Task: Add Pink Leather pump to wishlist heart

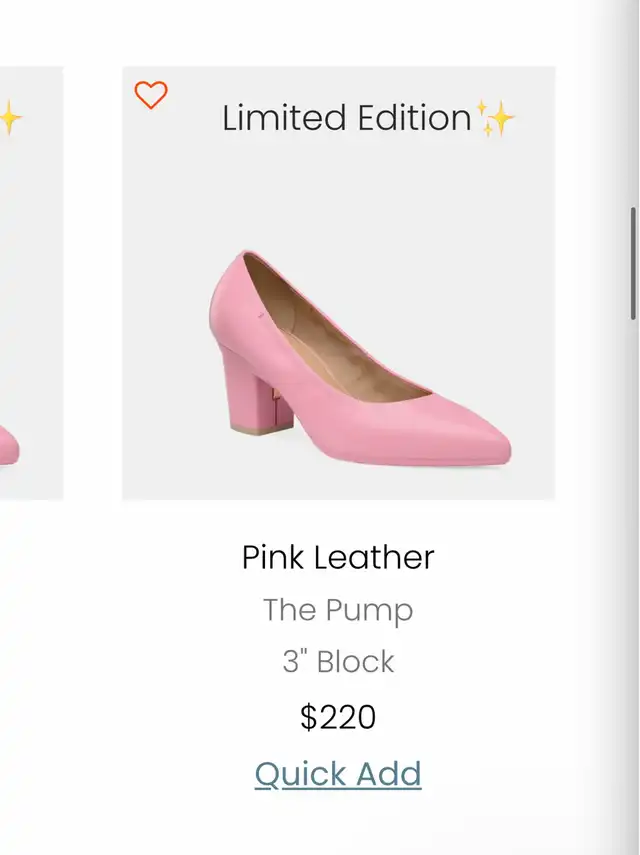Action: [151, 95]
